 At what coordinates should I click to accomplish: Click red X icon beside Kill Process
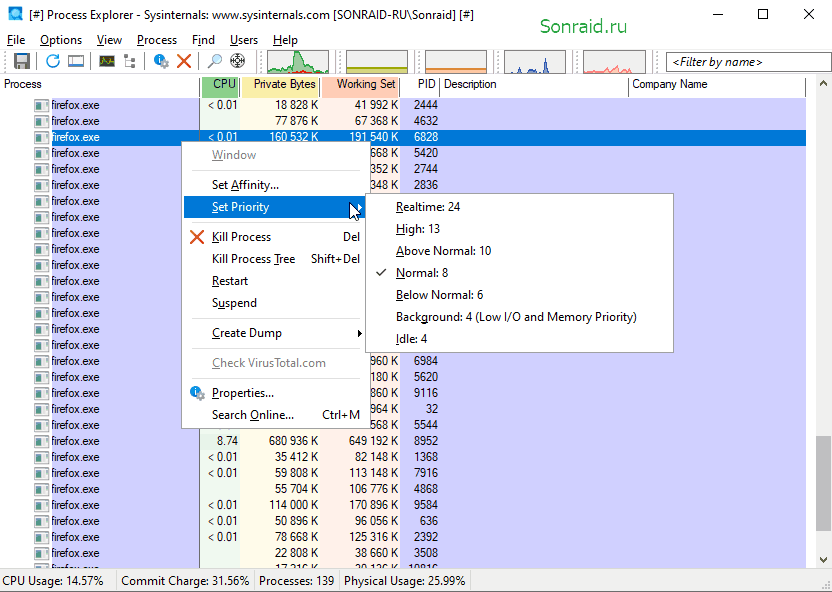pos(197,237)
